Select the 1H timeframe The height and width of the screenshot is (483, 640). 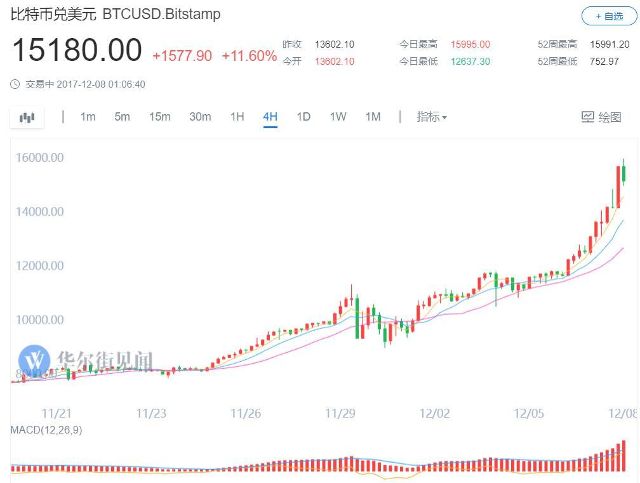click(x=237, y=117)
